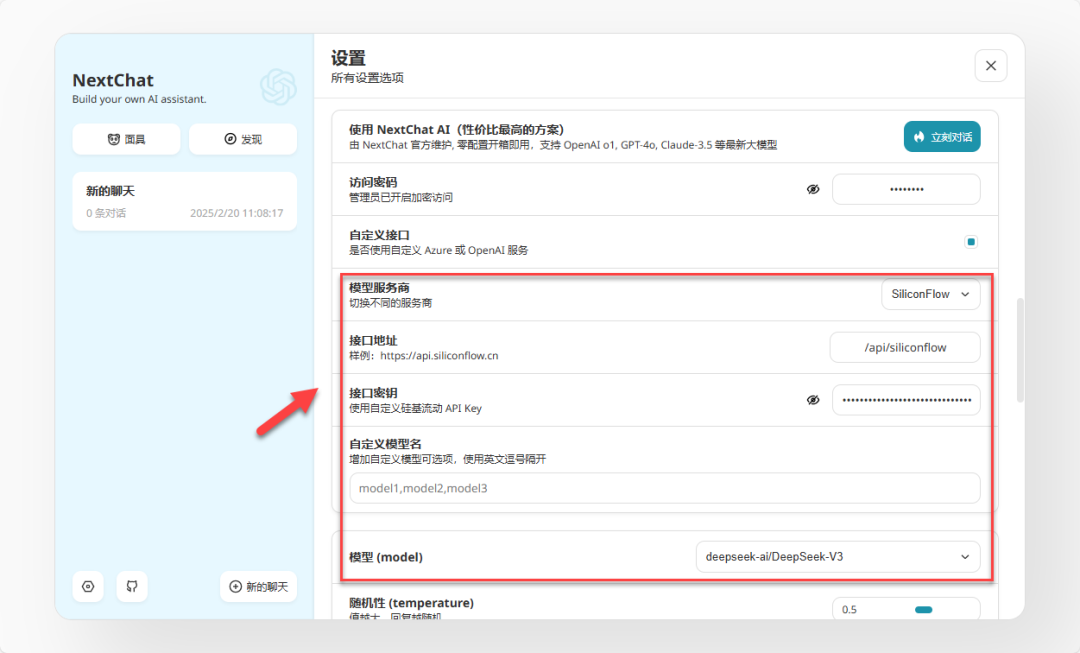
Task: Open the SiliconFlow provider dropdown
Action: click(x=931, y=294)
